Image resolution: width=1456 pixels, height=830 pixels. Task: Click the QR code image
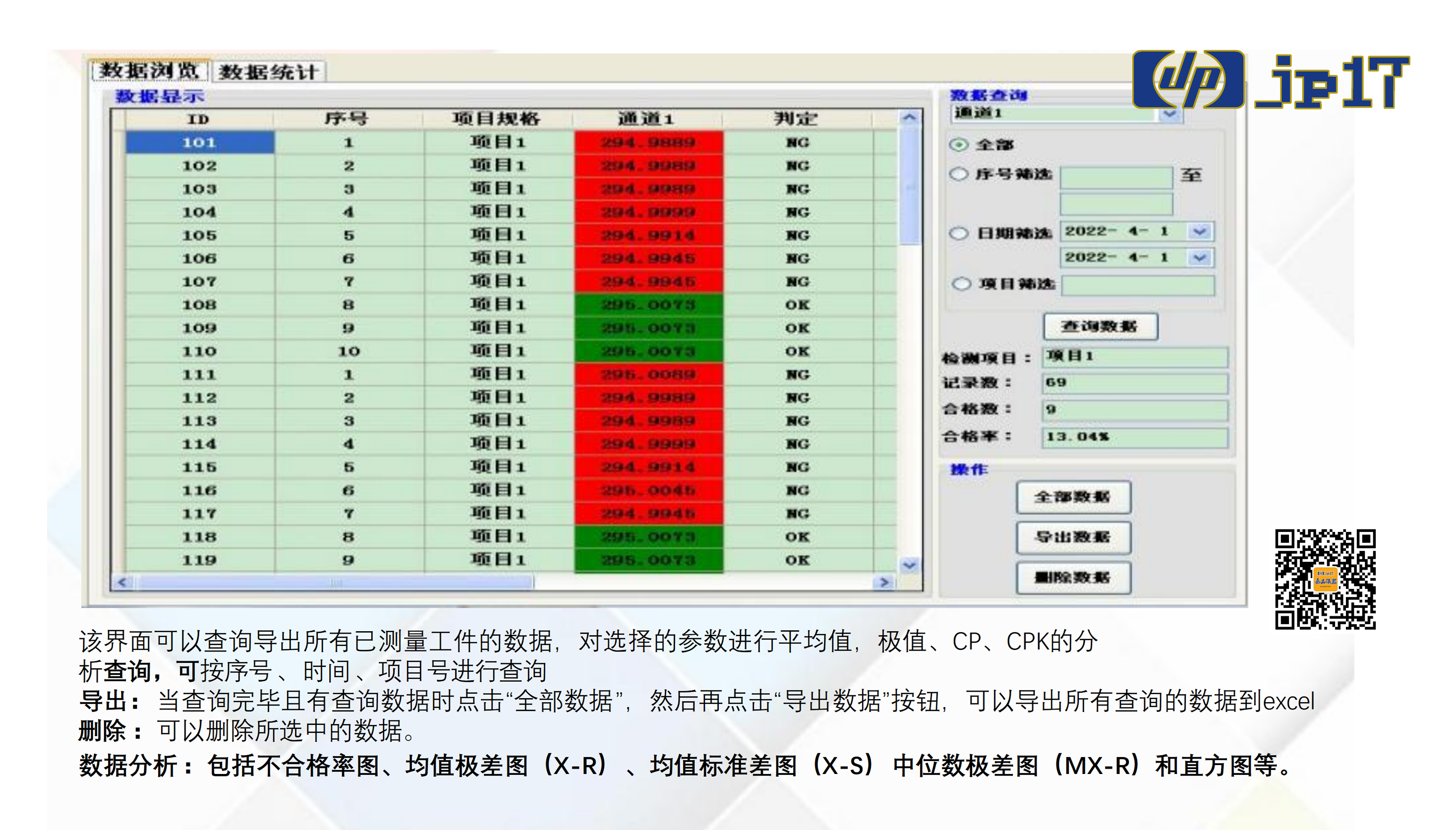(1325, 579)
